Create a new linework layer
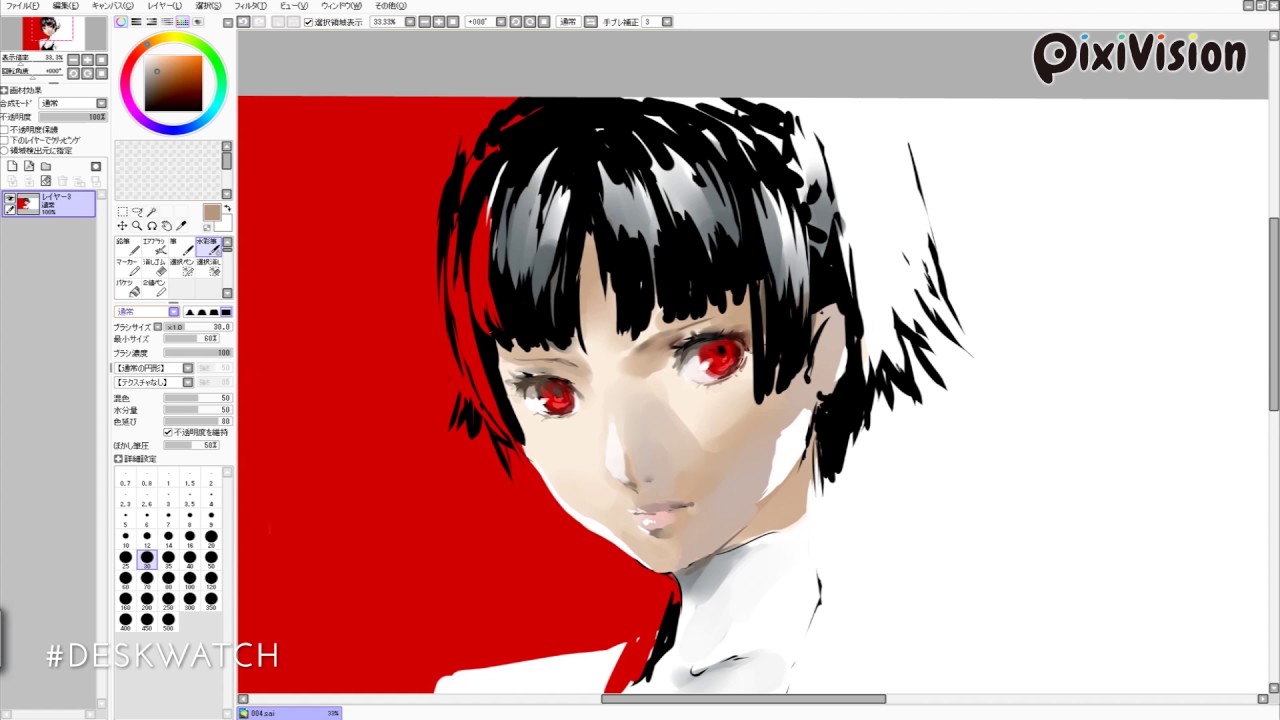 [29, 166]
